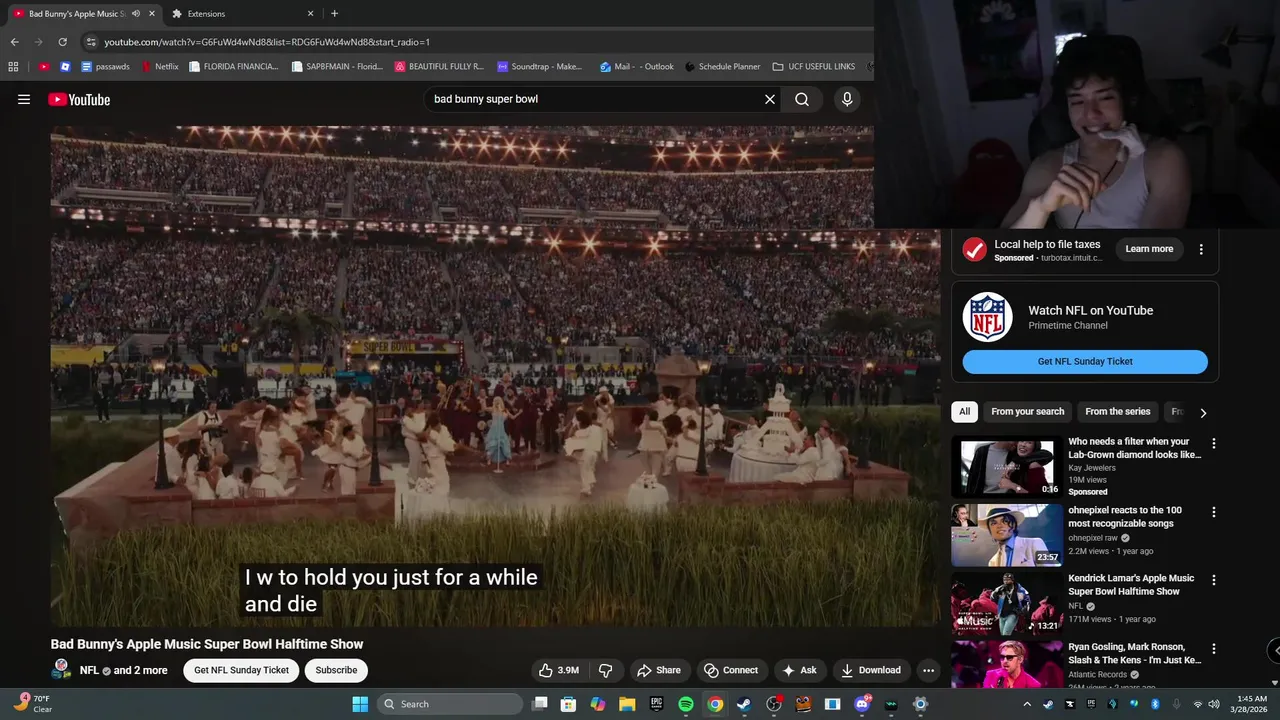Open ohnepixel reacts video thumbnail
1280x720 pixels.
pos(1006,535)
